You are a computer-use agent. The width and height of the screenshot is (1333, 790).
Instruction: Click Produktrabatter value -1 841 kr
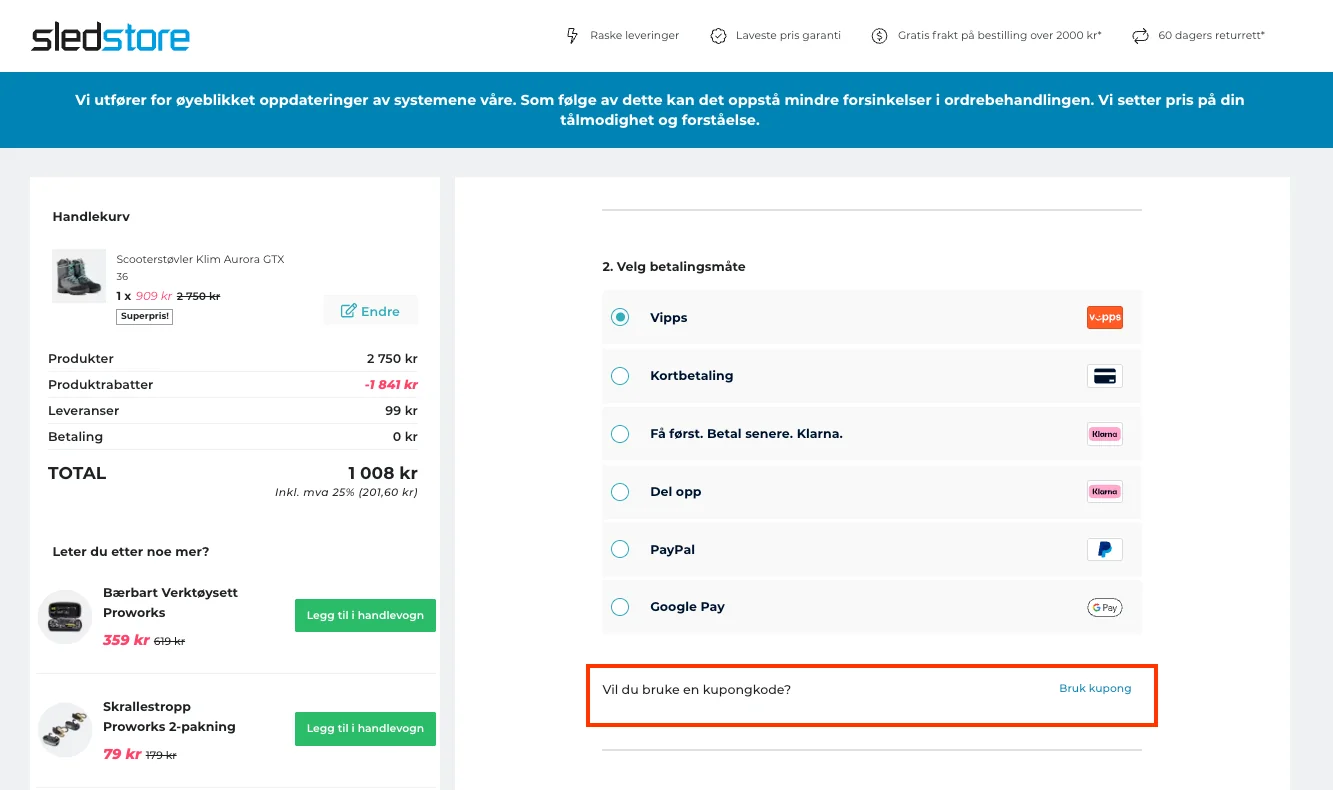pos(391,385)
